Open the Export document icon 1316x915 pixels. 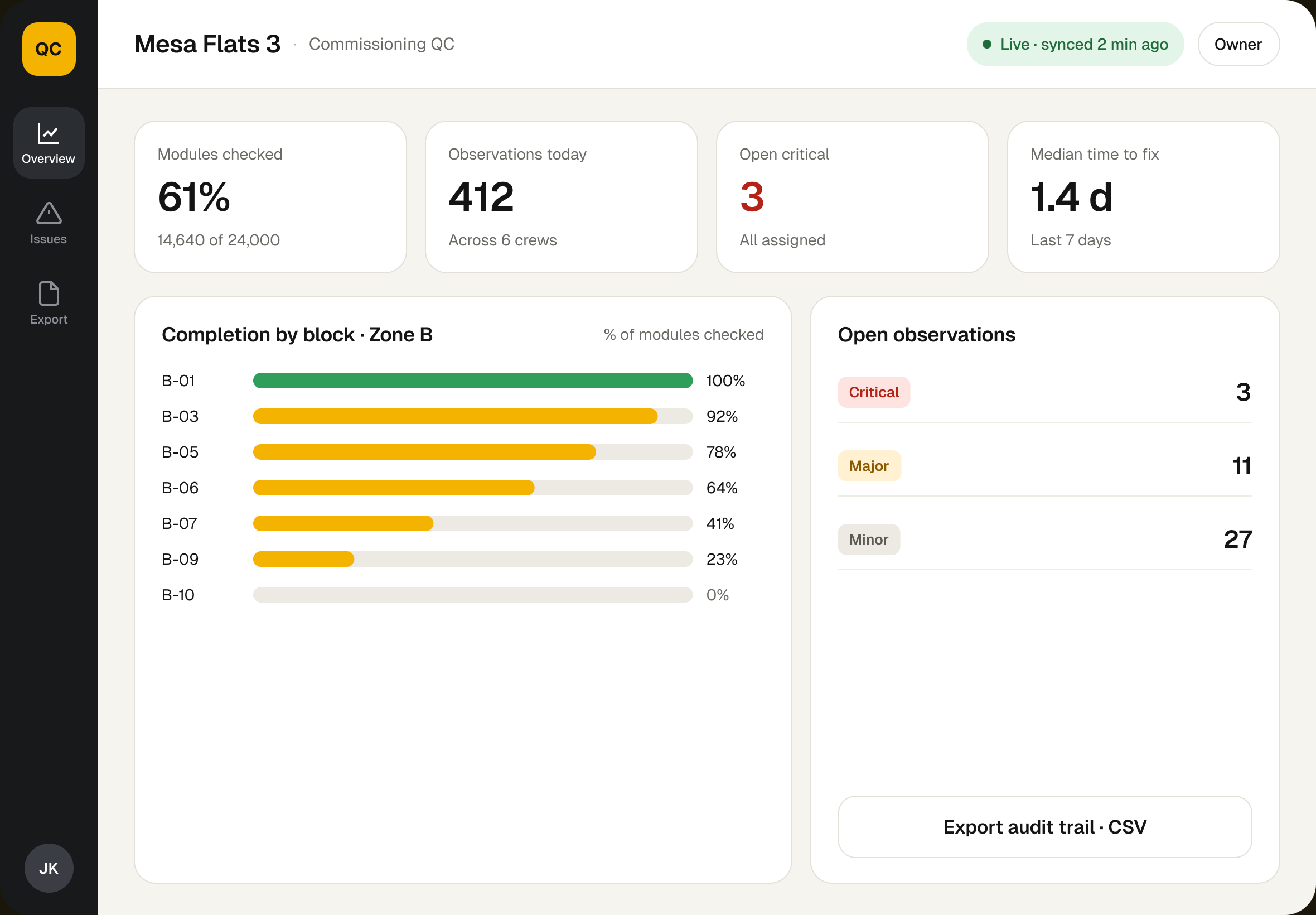tap(49, 293)
